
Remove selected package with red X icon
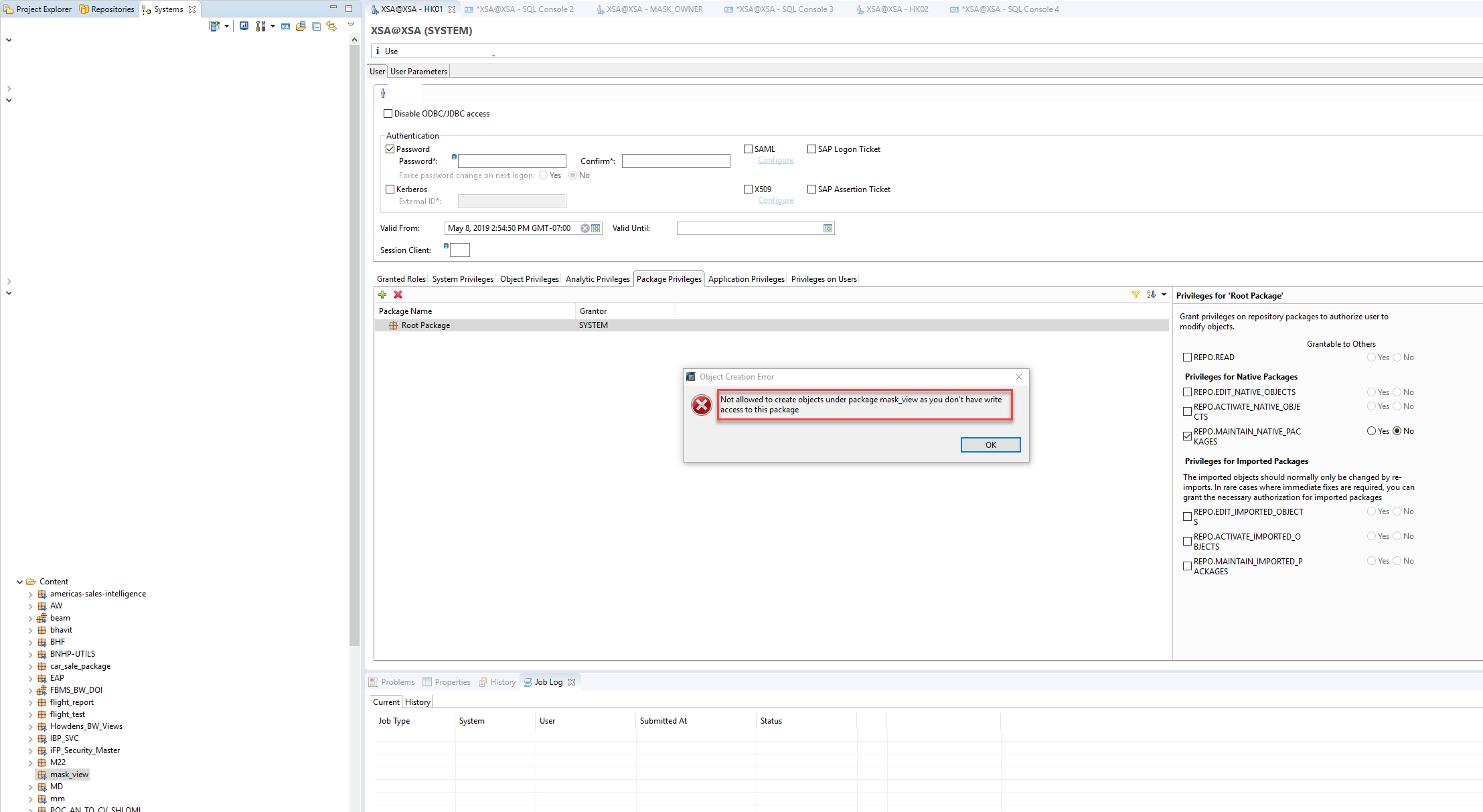pyautogui.click(x=398, y=295)
